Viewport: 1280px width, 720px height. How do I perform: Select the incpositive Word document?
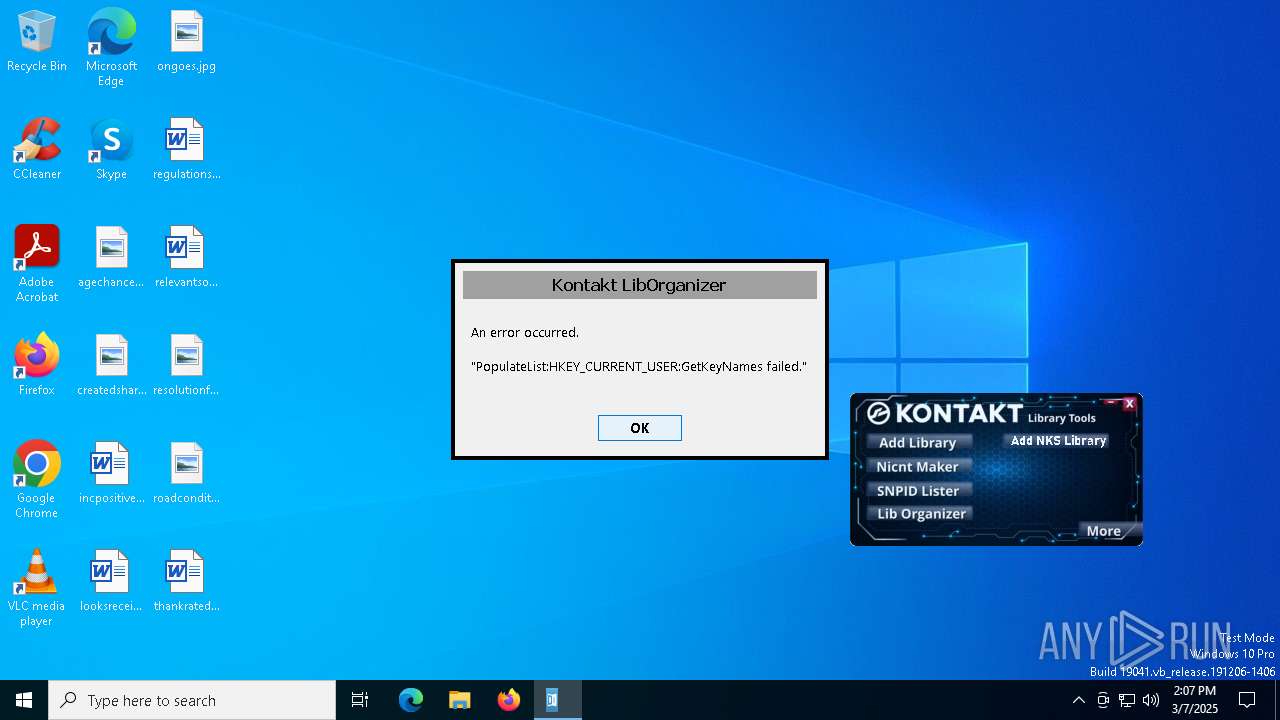(x=111, y=474)
